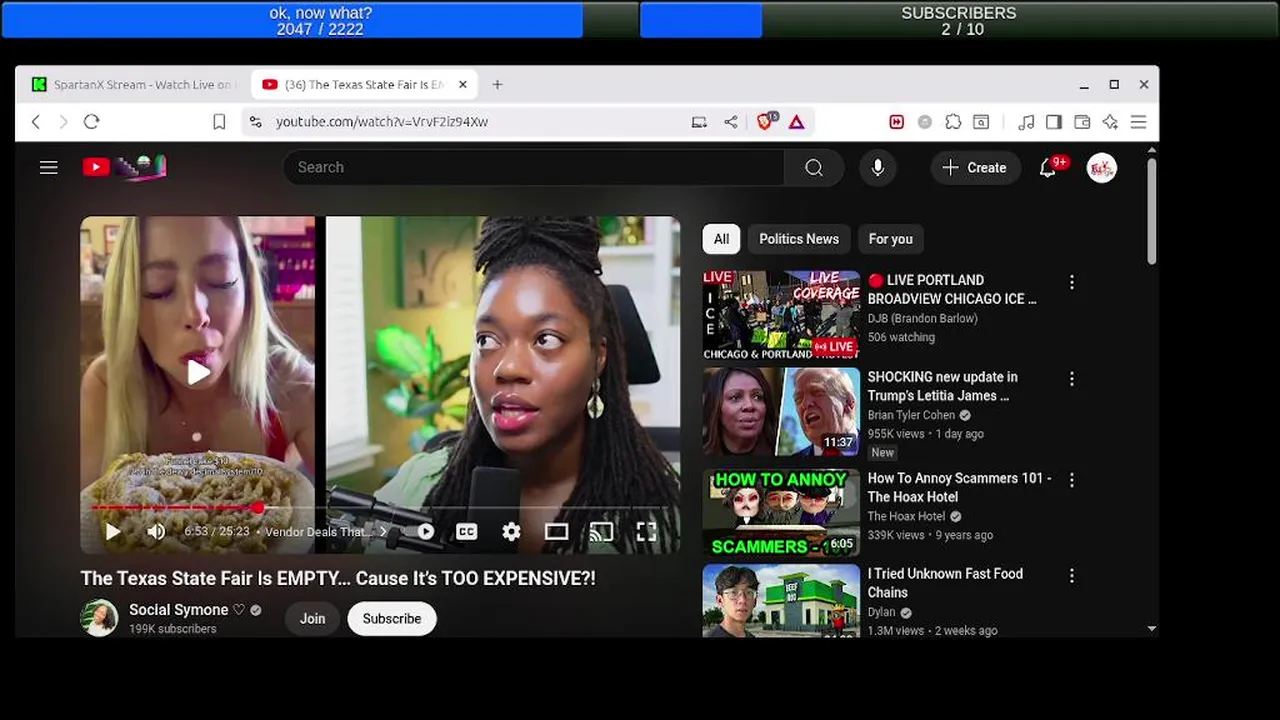This screenshot has width=1280, height=720.
Task: Click the search magnifier button
Action: (x=814, y=167)
